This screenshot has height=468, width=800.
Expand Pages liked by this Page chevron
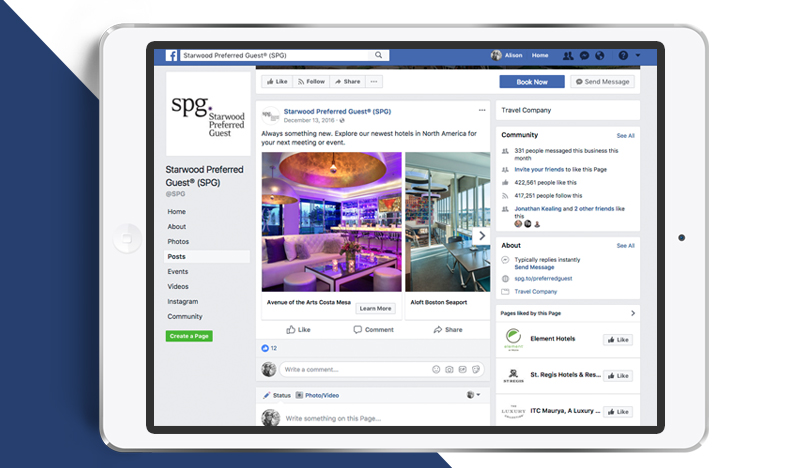pos(633,313)
